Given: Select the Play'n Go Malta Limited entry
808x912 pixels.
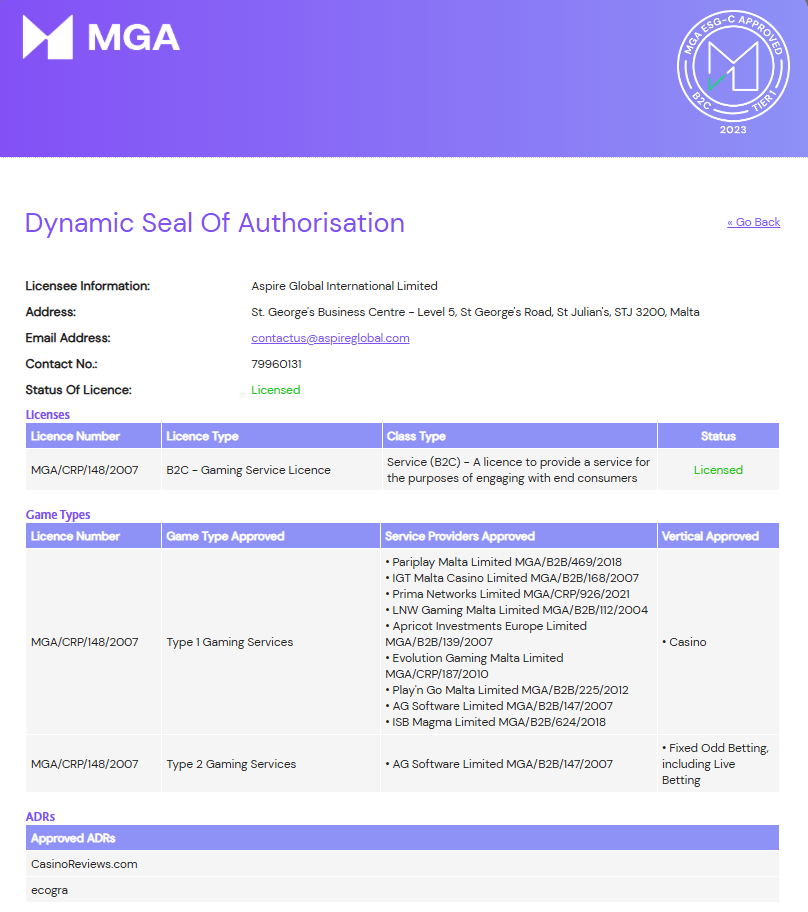Looking at the screenshot, I should click(507, 690).
